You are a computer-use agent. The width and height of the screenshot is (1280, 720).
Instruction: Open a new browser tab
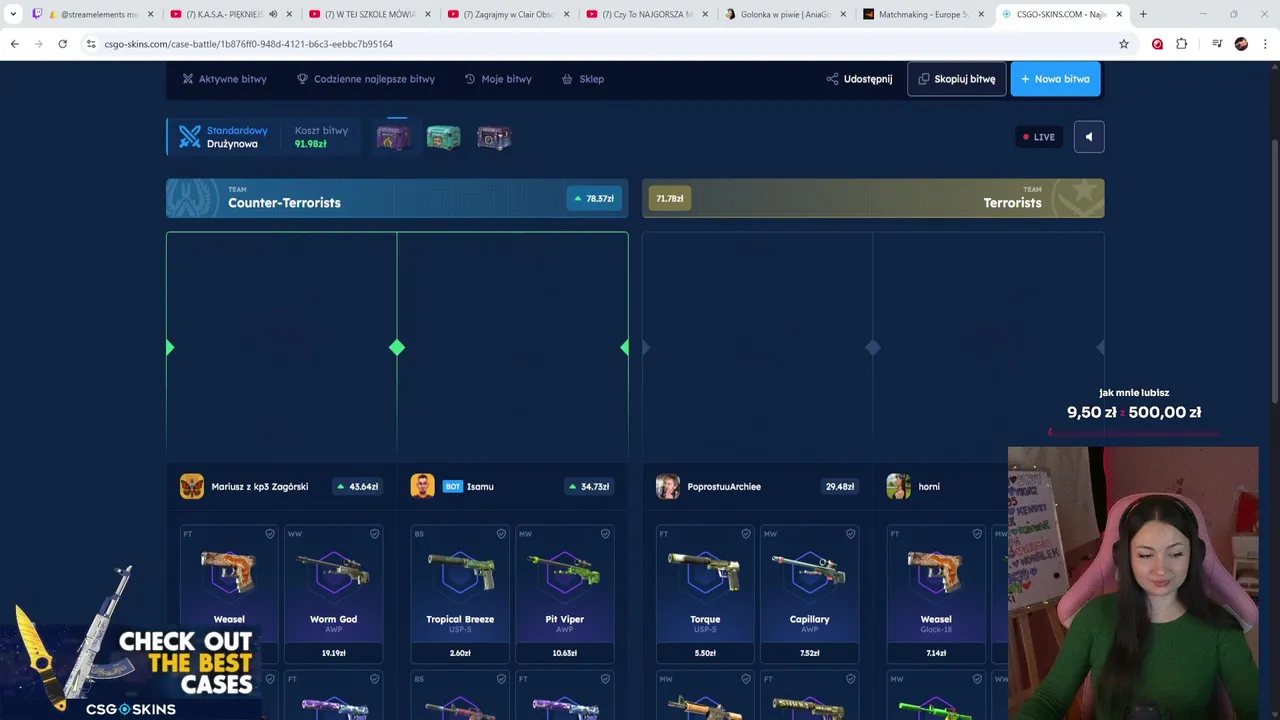pos(1143,14)
